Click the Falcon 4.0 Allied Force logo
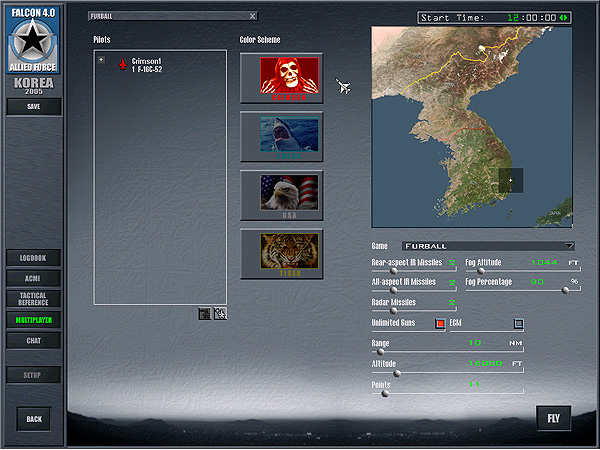The height and width of the screenshot is (450, 600). click(33, 40)
